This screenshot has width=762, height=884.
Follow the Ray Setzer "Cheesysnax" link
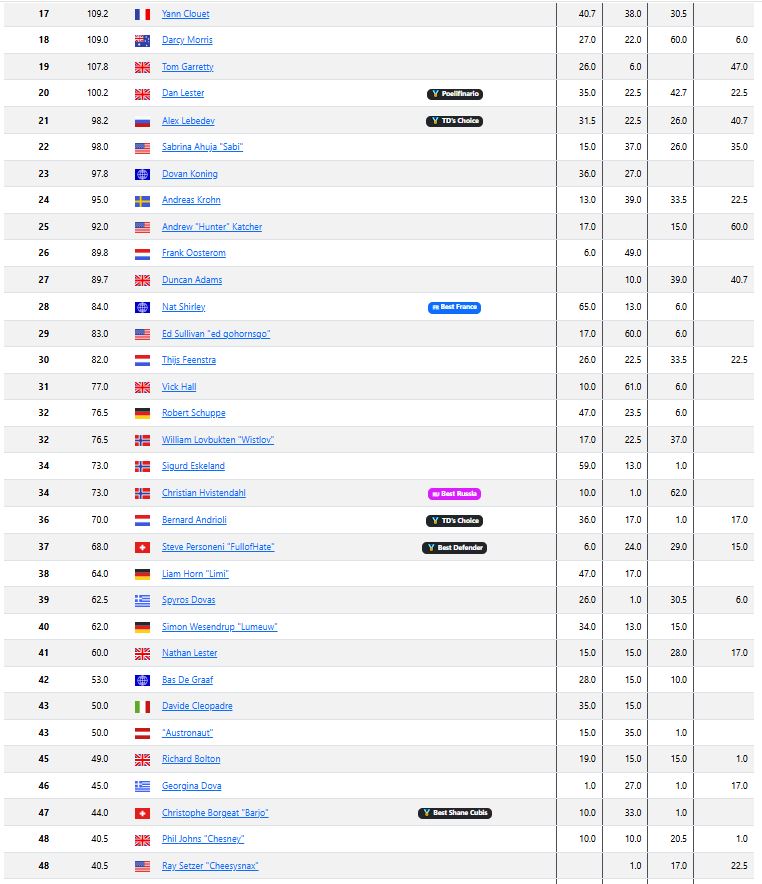tap(210, 866)
